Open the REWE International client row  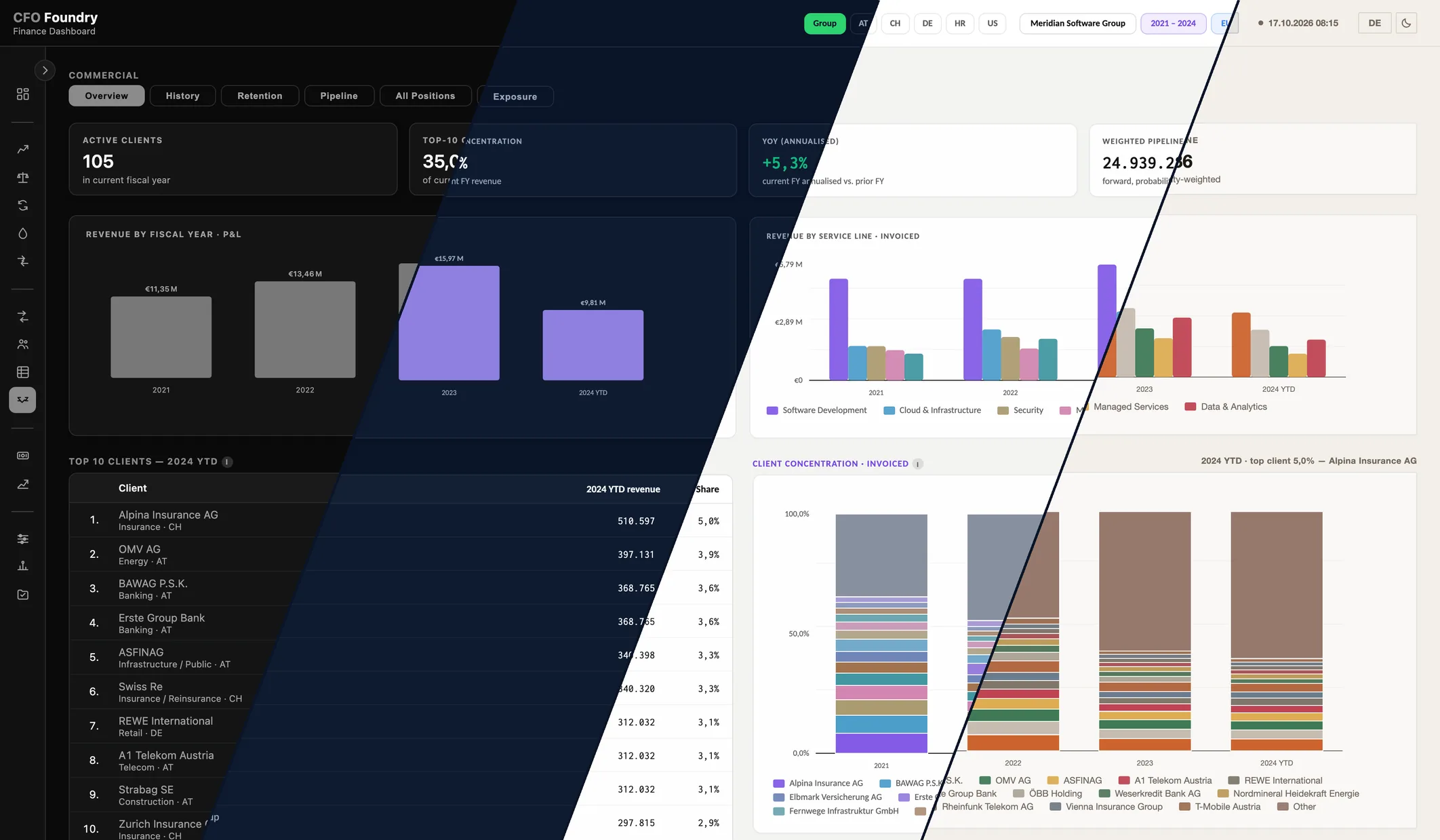tap(401, 726)
